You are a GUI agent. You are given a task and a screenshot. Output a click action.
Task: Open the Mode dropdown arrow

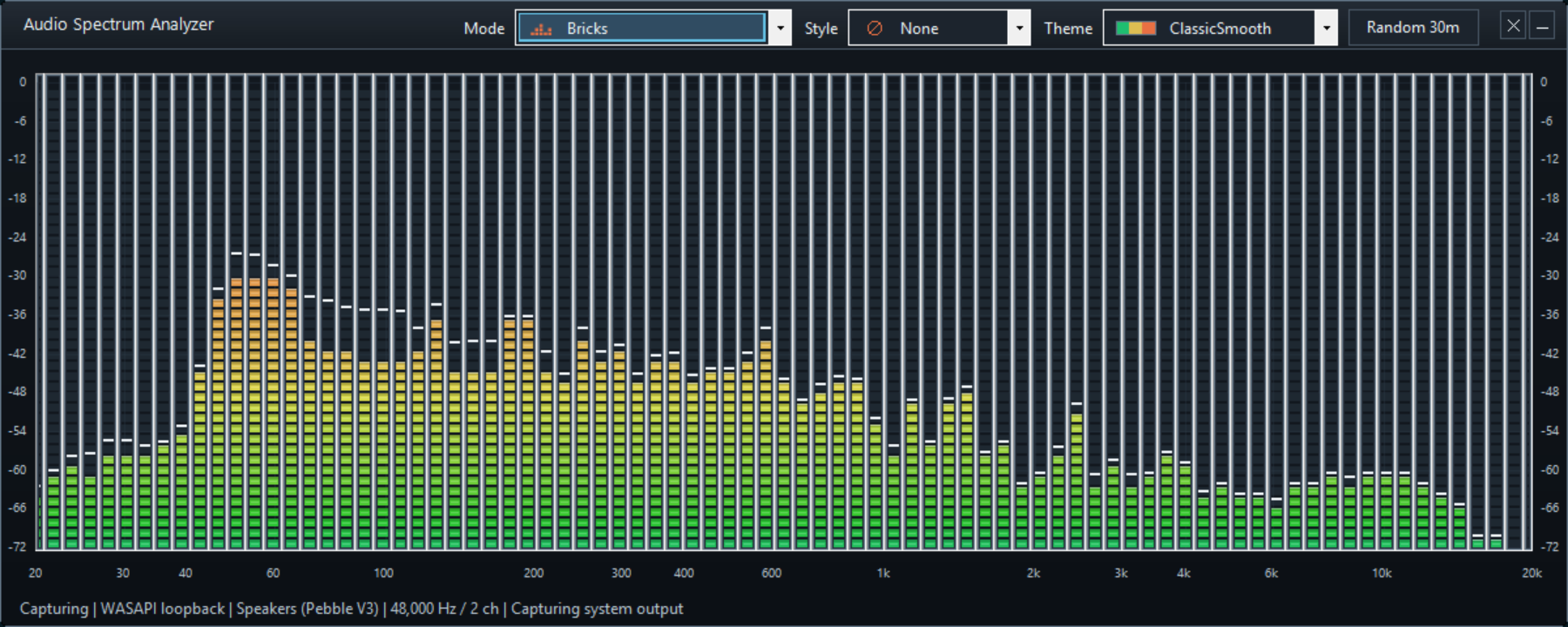click(781, 28)
